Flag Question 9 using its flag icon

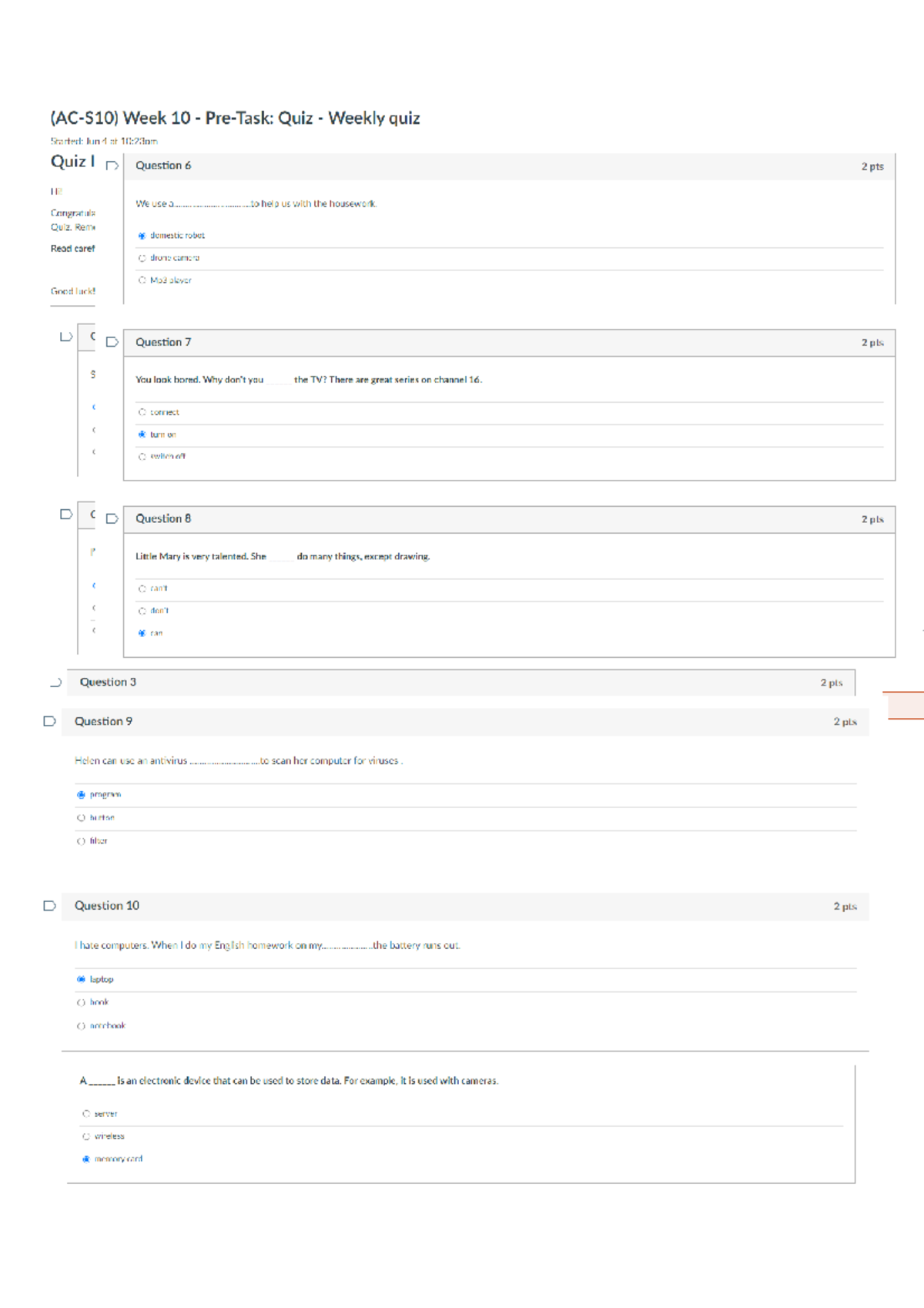tap(50, 721)
